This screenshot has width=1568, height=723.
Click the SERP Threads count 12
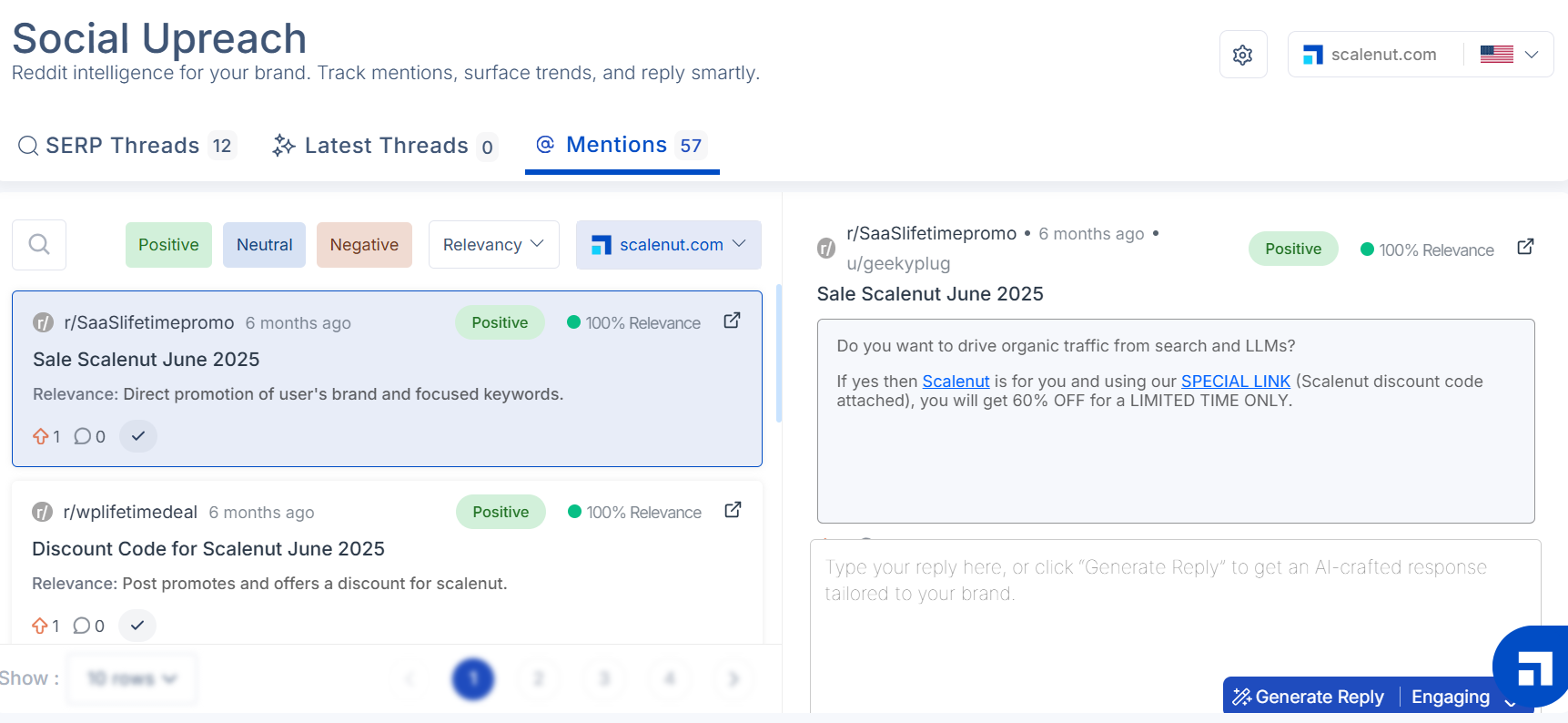[x=222, y=146]
